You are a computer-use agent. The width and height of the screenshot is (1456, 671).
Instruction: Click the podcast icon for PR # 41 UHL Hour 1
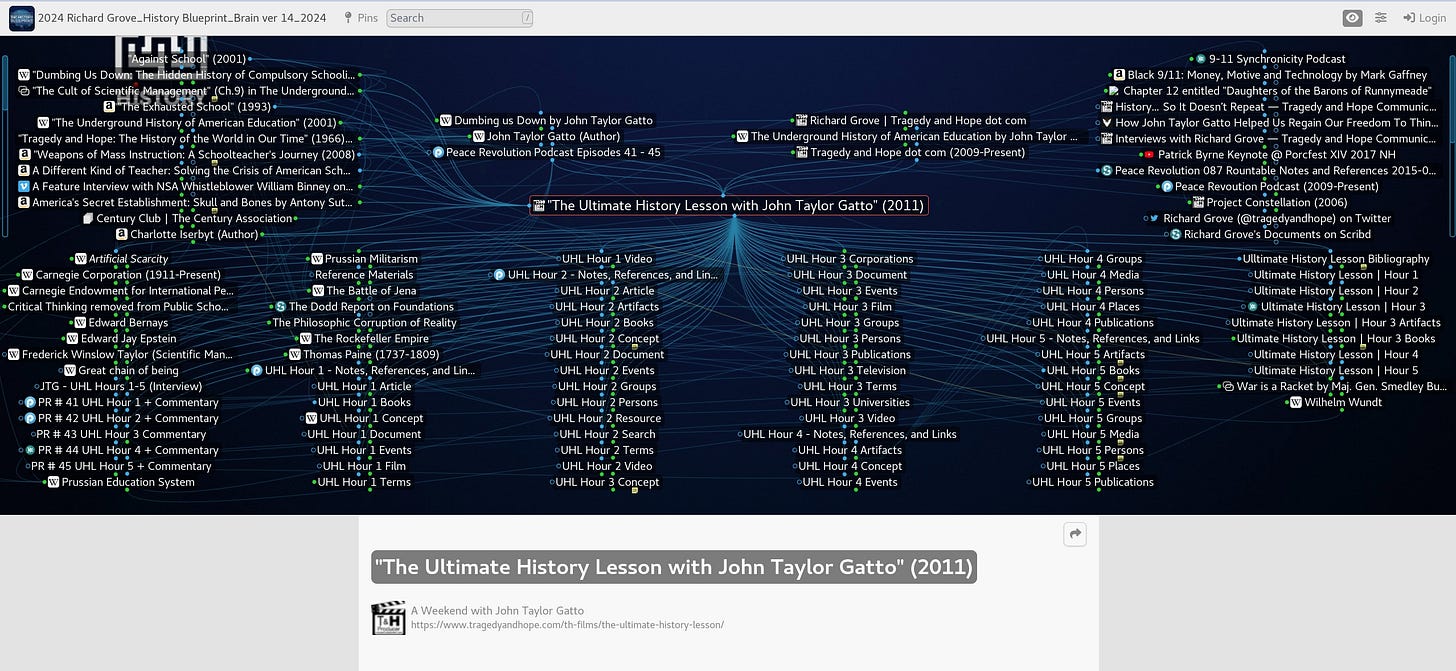click(30, 402)
